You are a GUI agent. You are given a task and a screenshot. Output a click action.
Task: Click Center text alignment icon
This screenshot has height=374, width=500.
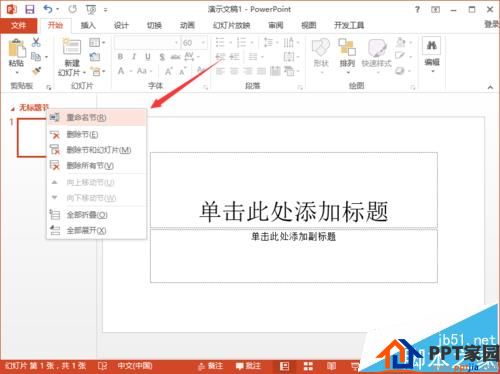pyautogui.click(x=234, y=71)
